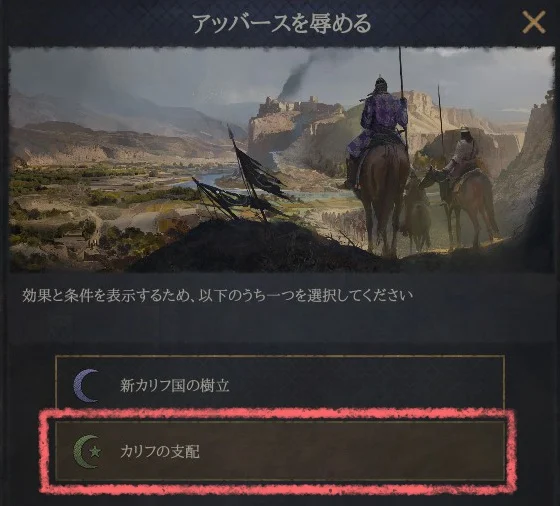Click the 新カリフ国の樹立 label text
560x506 pixels.
click(x=174, y=386)
